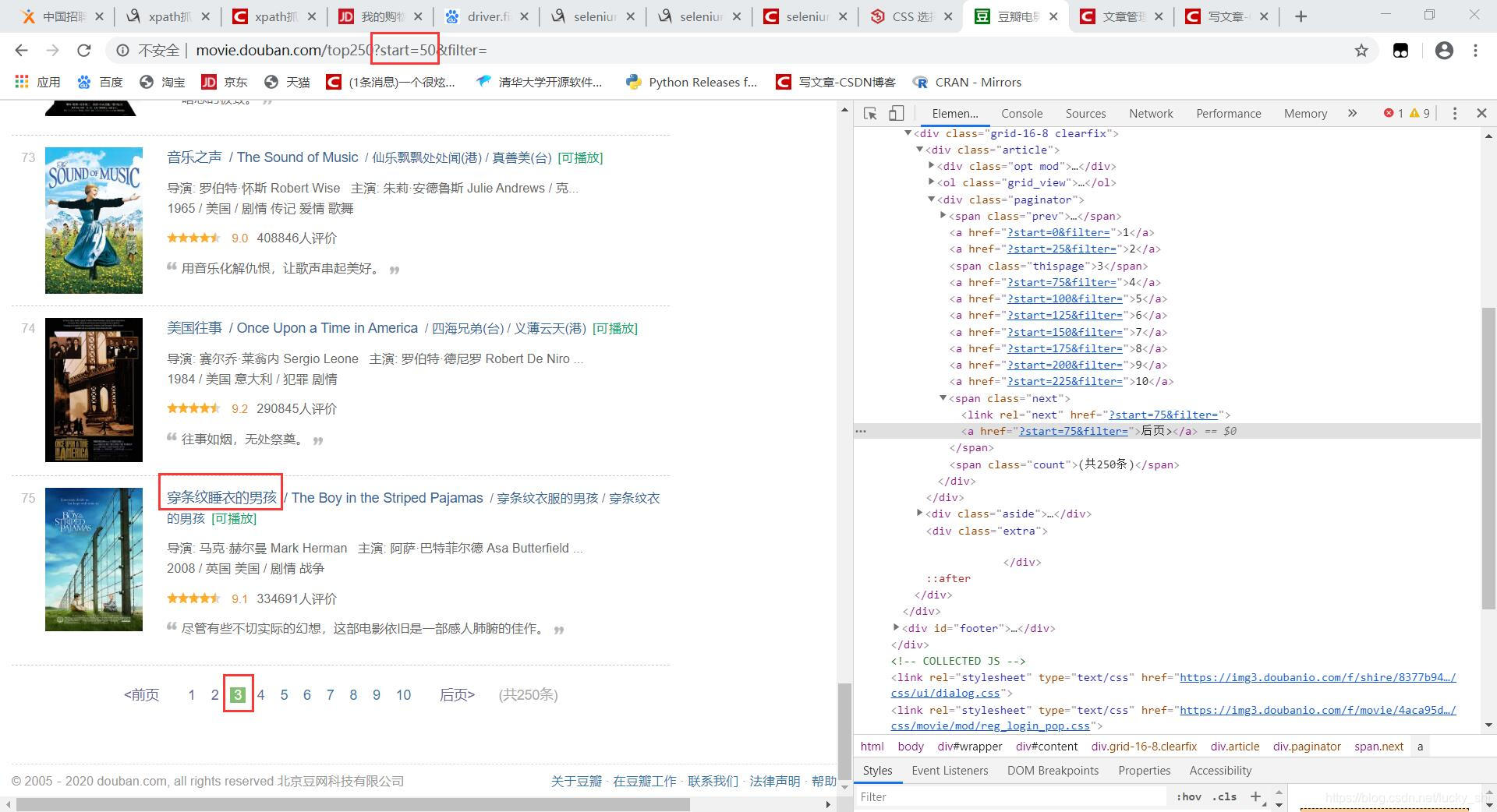Show more DevTools tabs chevron
1497x812 pixels.
pos(1352,113)
